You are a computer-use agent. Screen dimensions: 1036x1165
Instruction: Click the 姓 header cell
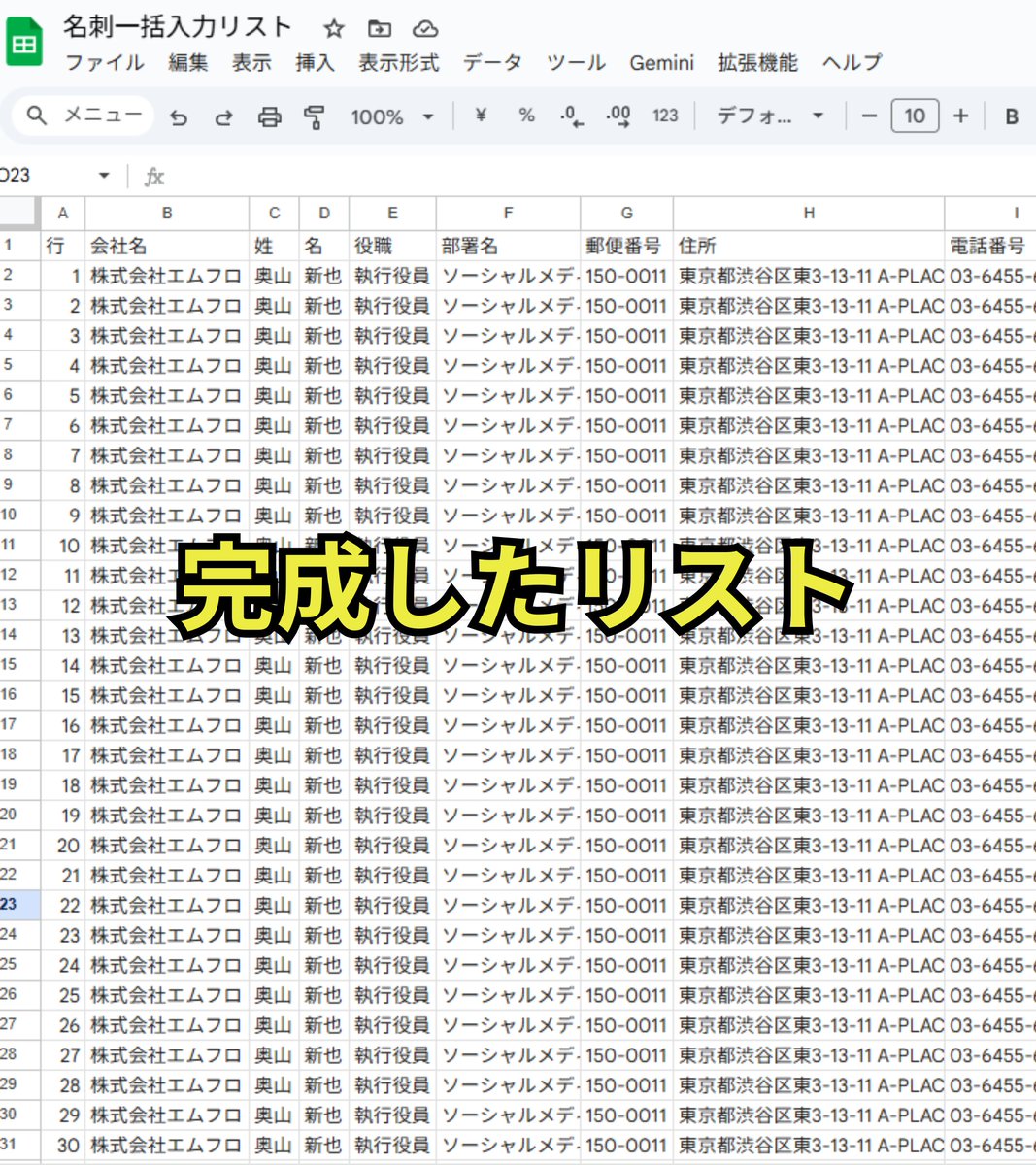275,246
